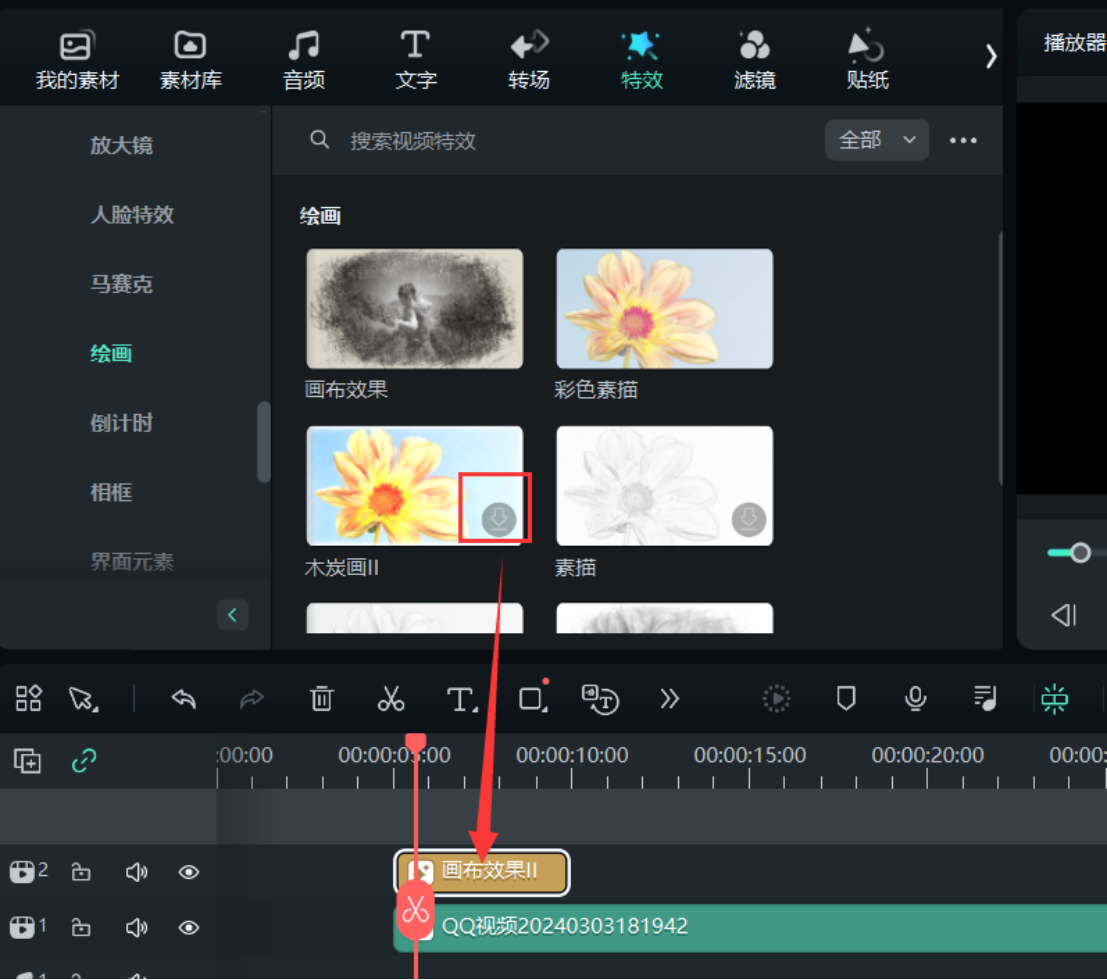1107x980 pixels.
Task: Select 倒计时 effect category
Action: (121, 423)
